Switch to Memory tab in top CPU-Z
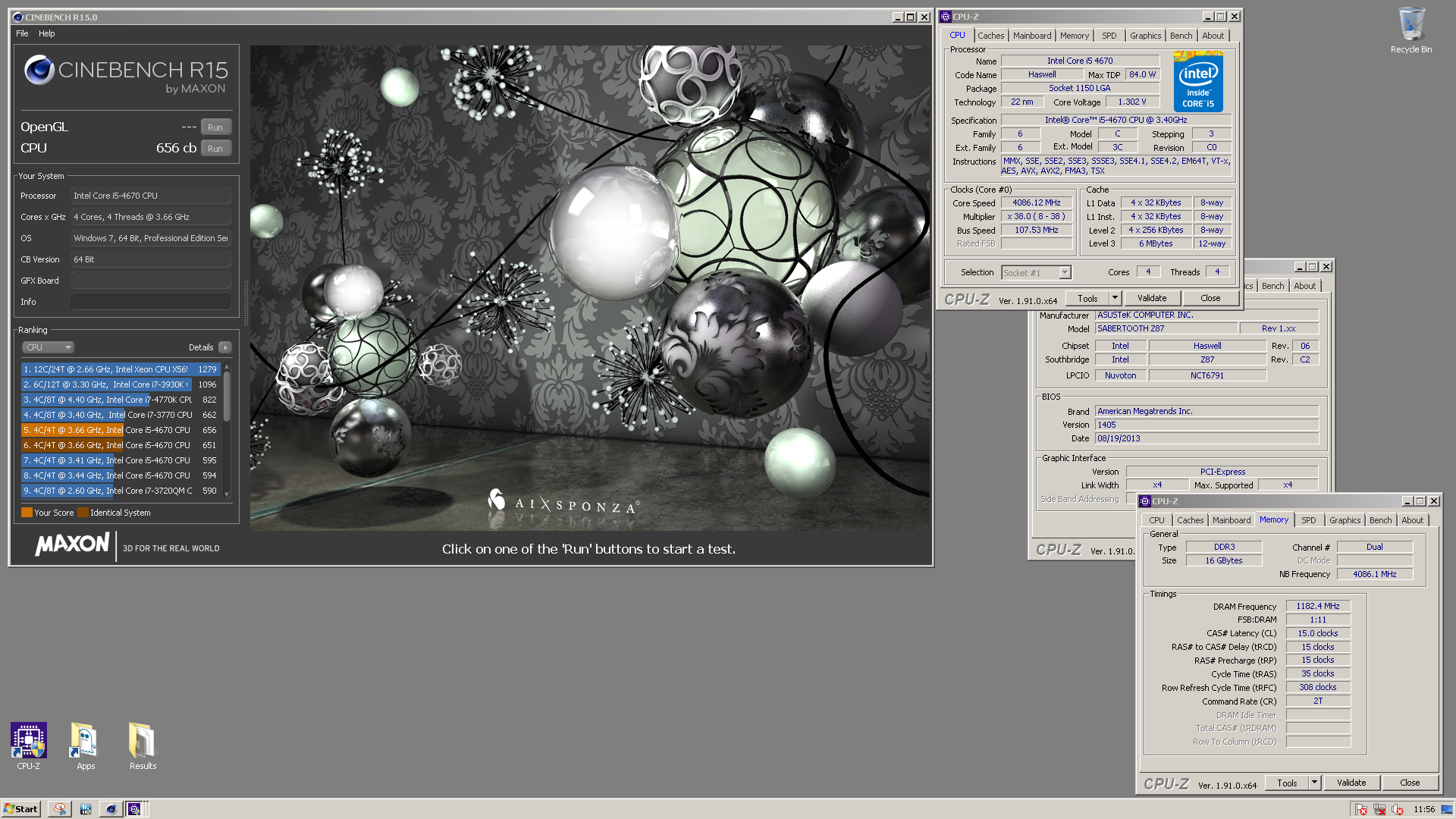This screenshot has height=819, width=1456. pyautogui.click(x=1074, y=36)
